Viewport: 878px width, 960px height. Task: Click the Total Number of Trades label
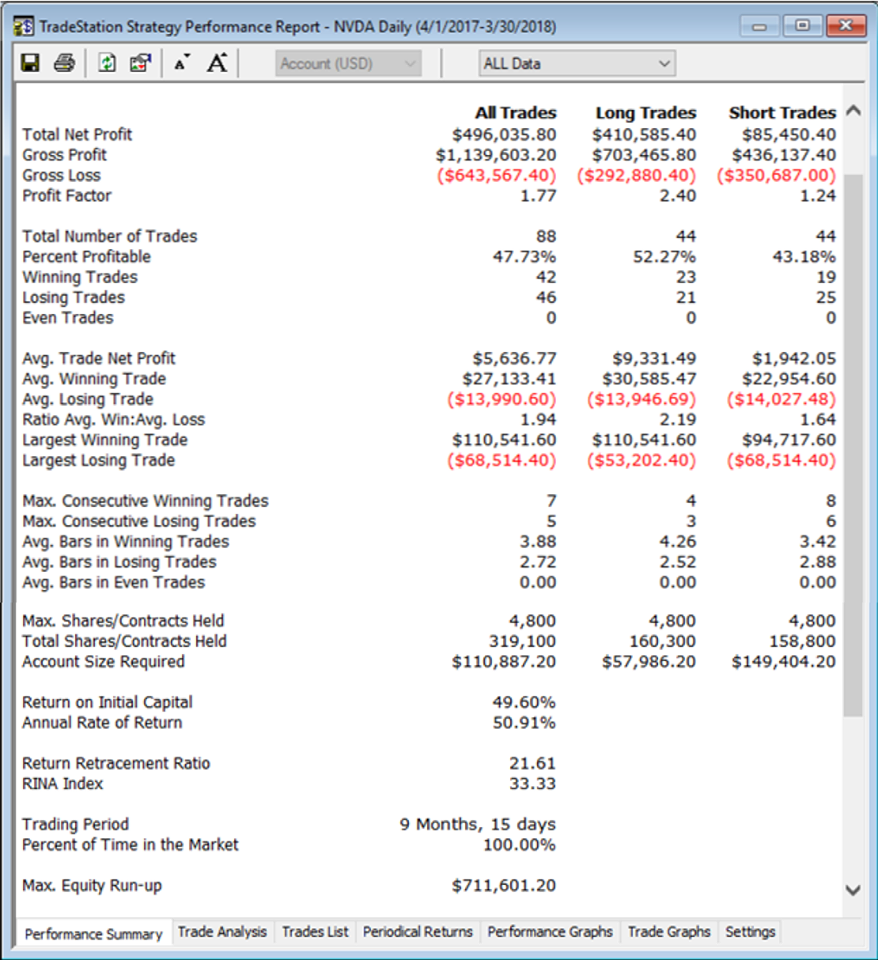coord(110,236)
